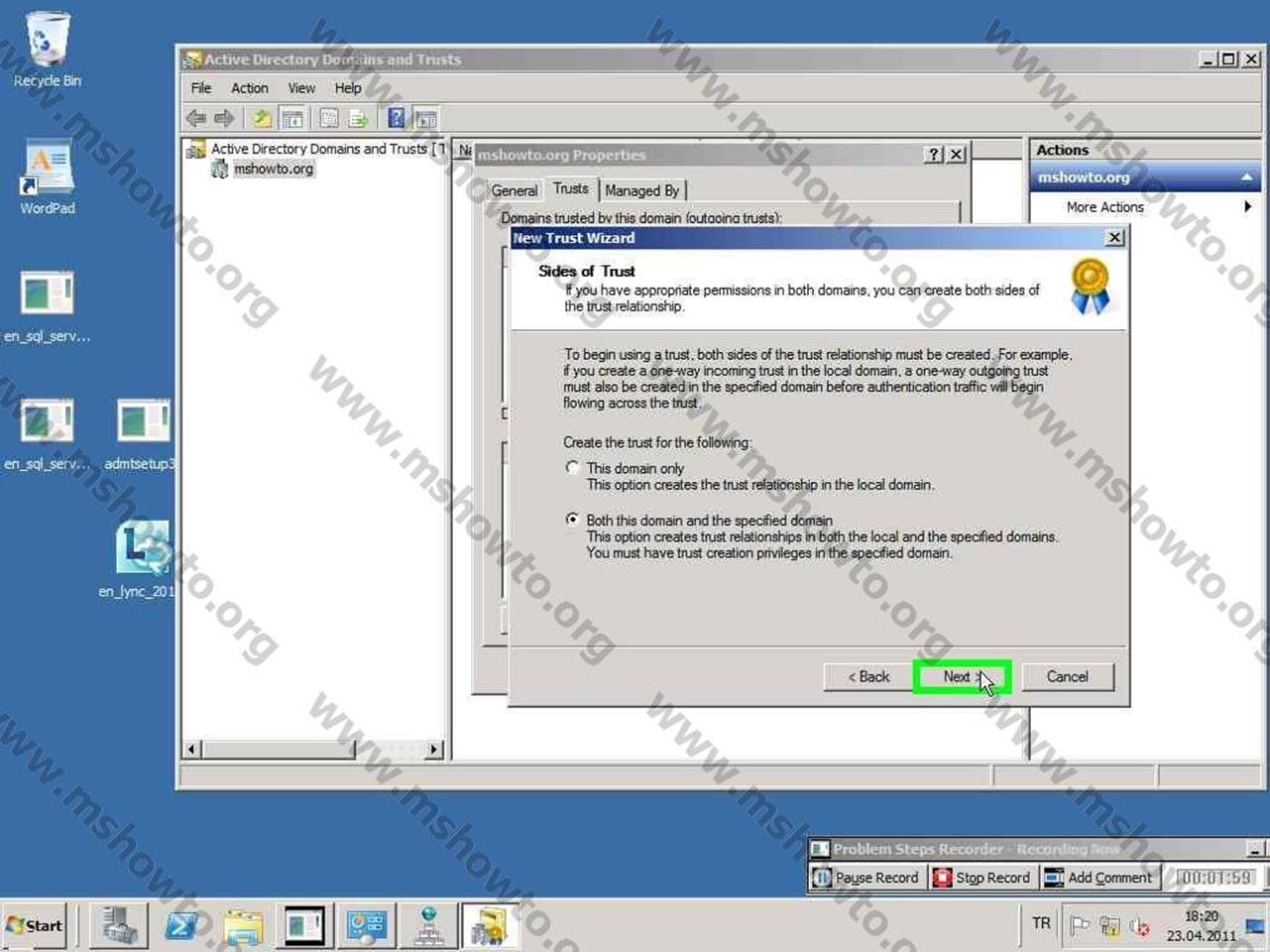Open the File menu
Image resolution: width=1270 pixels, height=952 pixels.
pyautogui.click(x=201, y=88)
